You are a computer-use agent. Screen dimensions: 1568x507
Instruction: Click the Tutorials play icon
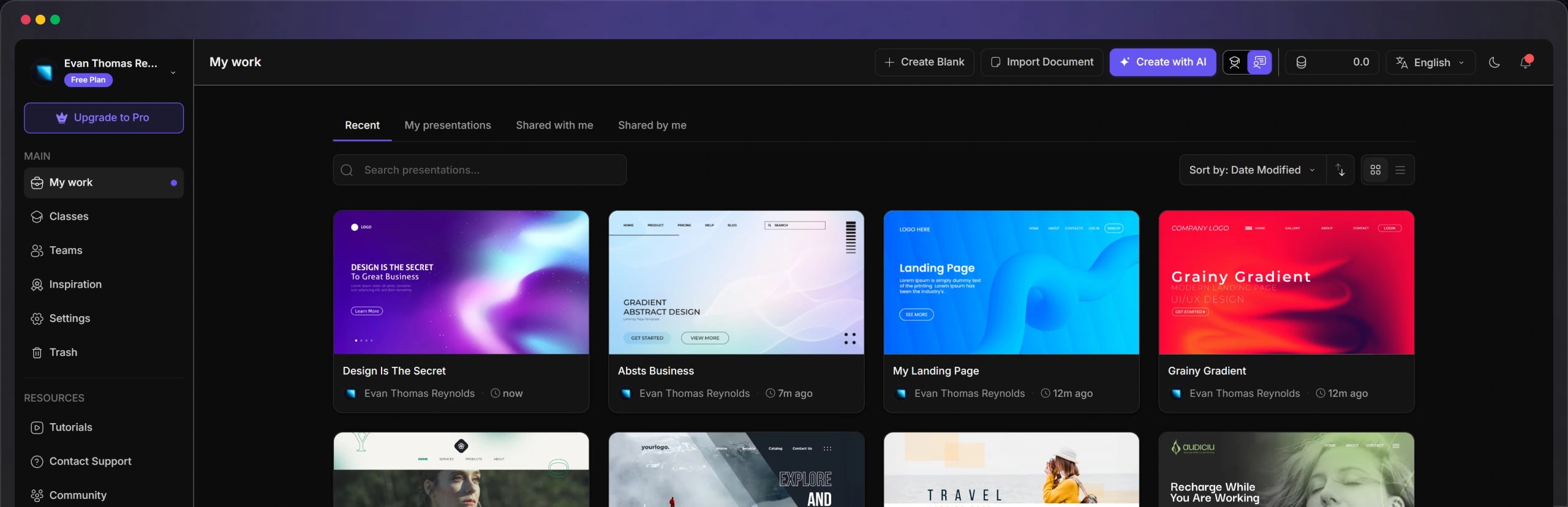[x=37, y=427]
